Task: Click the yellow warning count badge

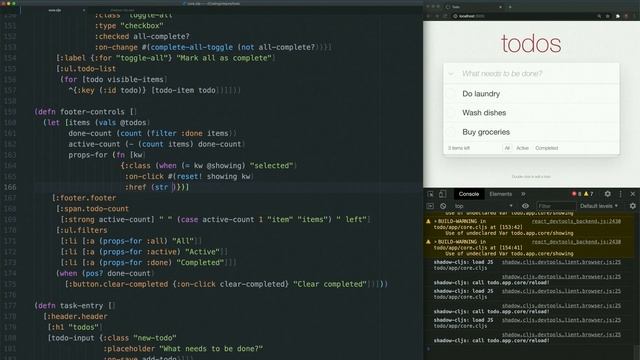Action: click(x=589, y=194)
